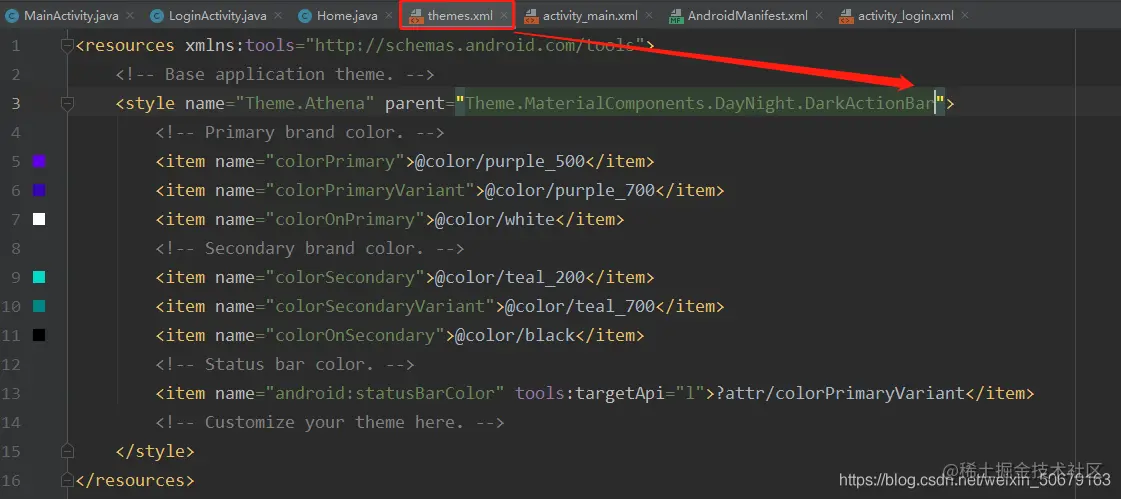Switch to the AndroidManifest.xml tab

[748, 15]
